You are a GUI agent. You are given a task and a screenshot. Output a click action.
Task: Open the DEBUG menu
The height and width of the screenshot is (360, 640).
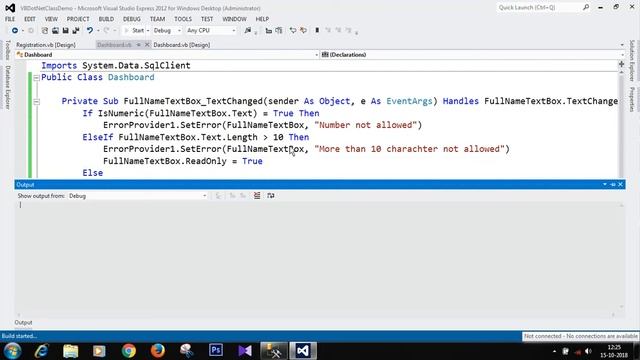click(131, 19)
